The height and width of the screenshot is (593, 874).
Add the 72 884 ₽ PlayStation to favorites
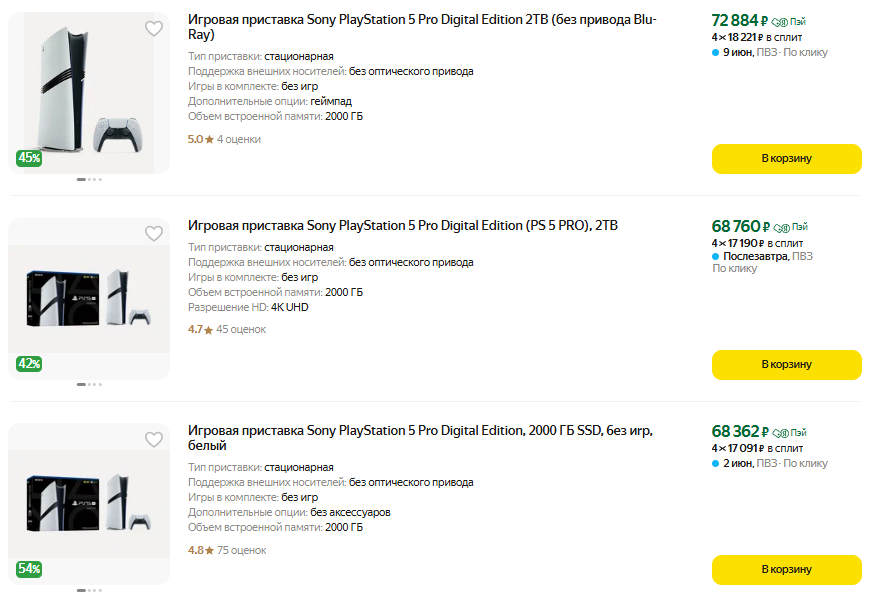coord(153,29)
